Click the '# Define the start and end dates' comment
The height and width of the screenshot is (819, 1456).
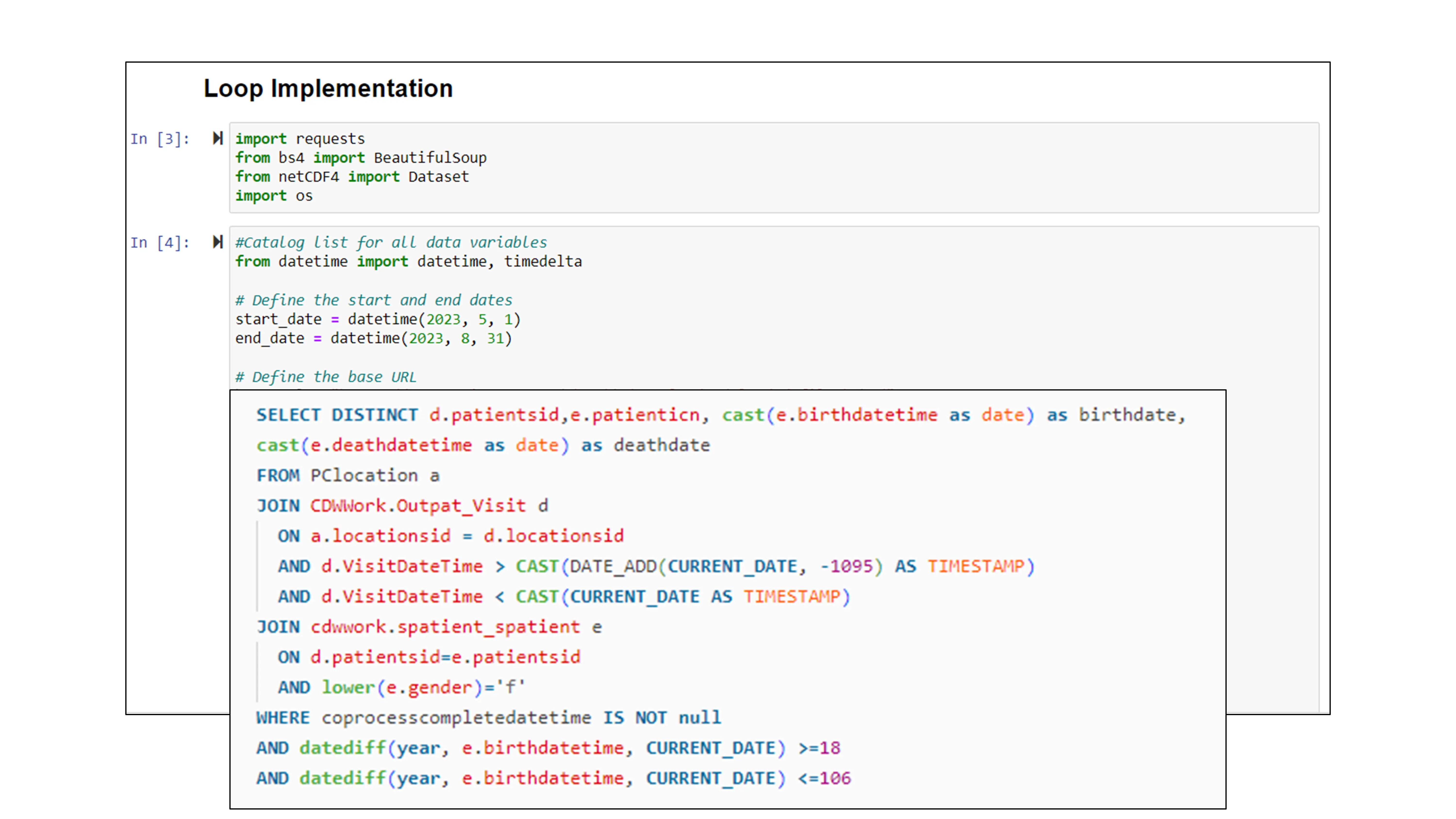point(374,300)
